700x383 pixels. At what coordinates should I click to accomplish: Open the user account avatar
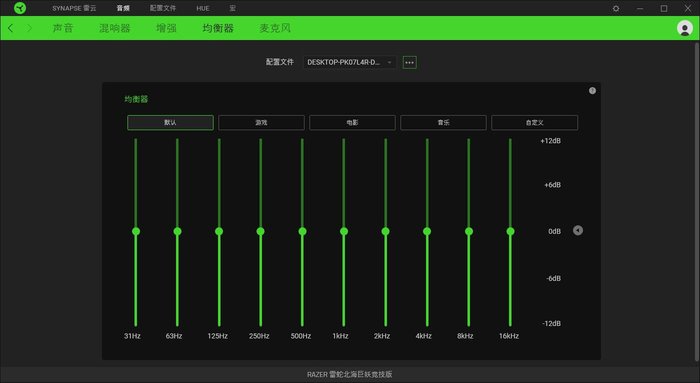pos(685,28)
